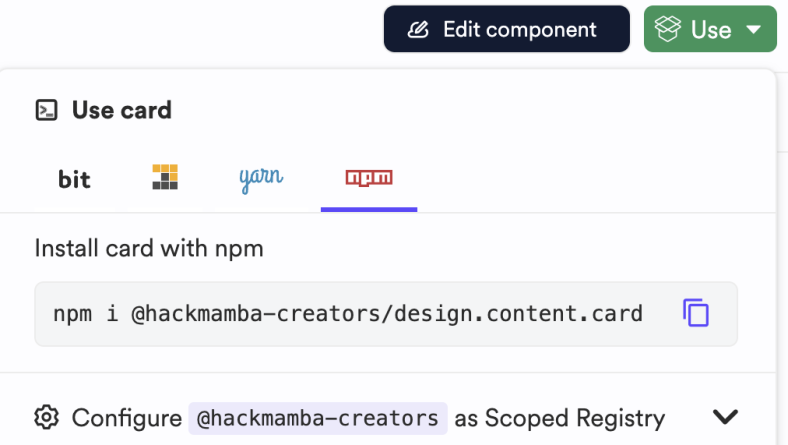Image resolution: width=788 pixels, height=445 pixels.
Task: Click the gear icon beside Configure
Action: (46, 417)
